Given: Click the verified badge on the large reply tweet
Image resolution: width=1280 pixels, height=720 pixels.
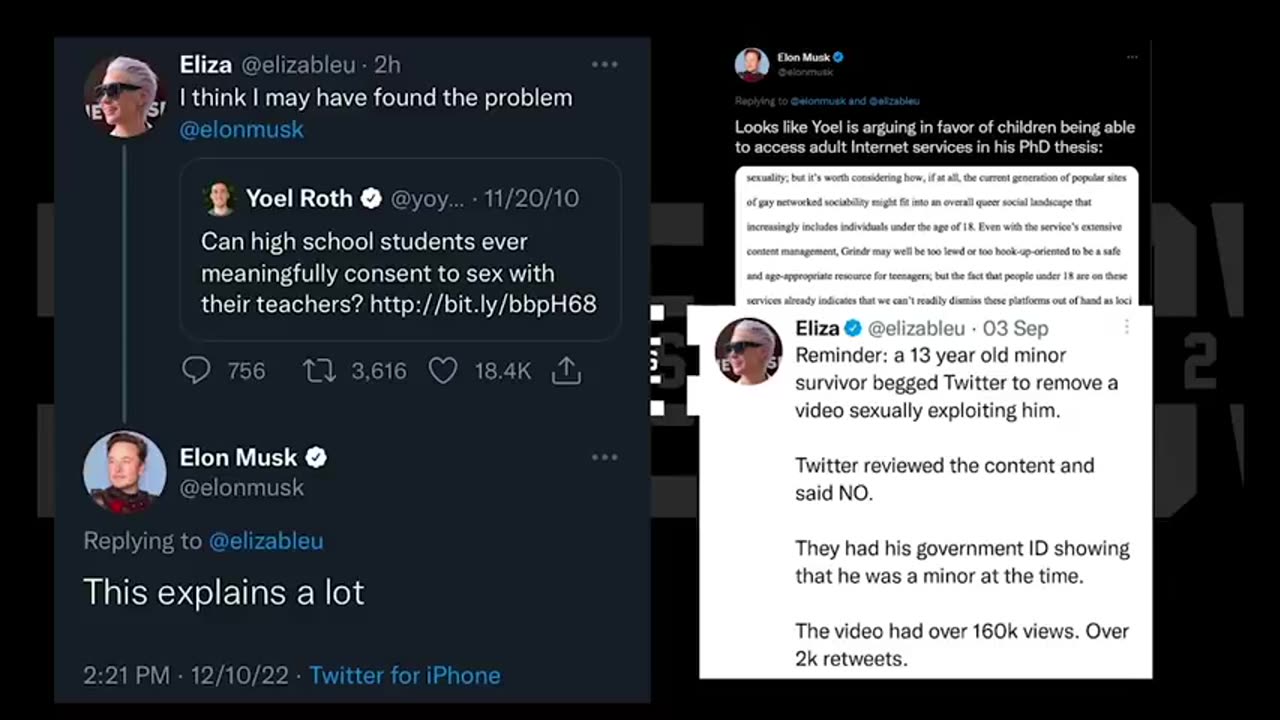Looking at the screenshot, I should (x=316, y=458).
